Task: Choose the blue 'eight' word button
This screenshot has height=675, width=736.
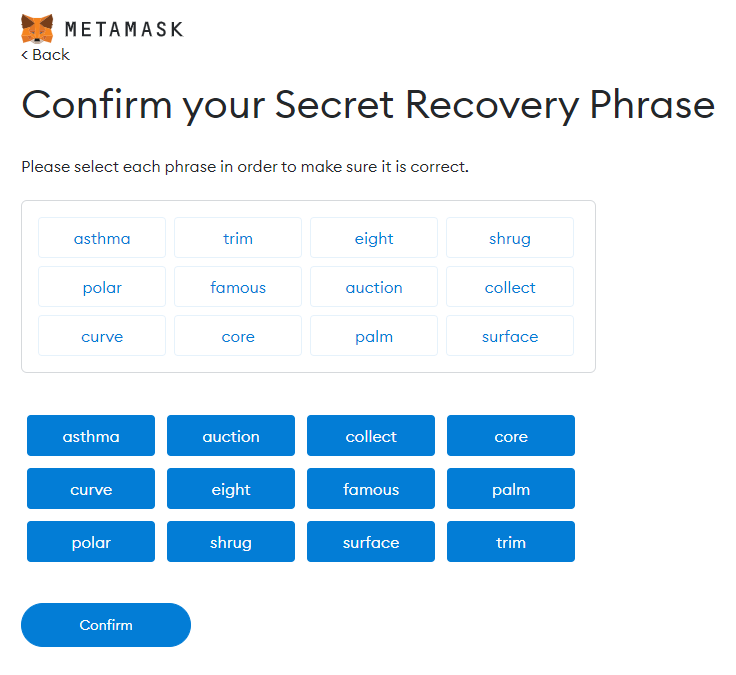Action: point(231,489)
